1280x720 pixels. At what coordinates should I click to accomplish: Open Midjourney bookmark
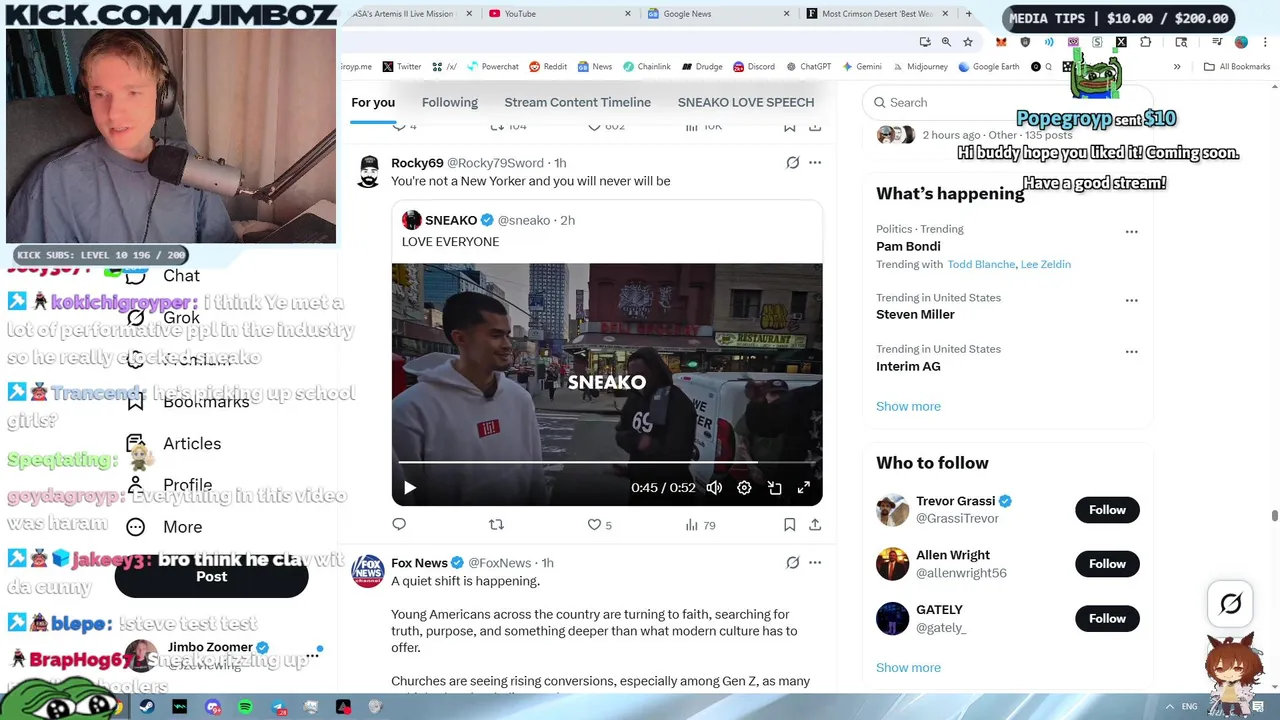click(919, 67)
